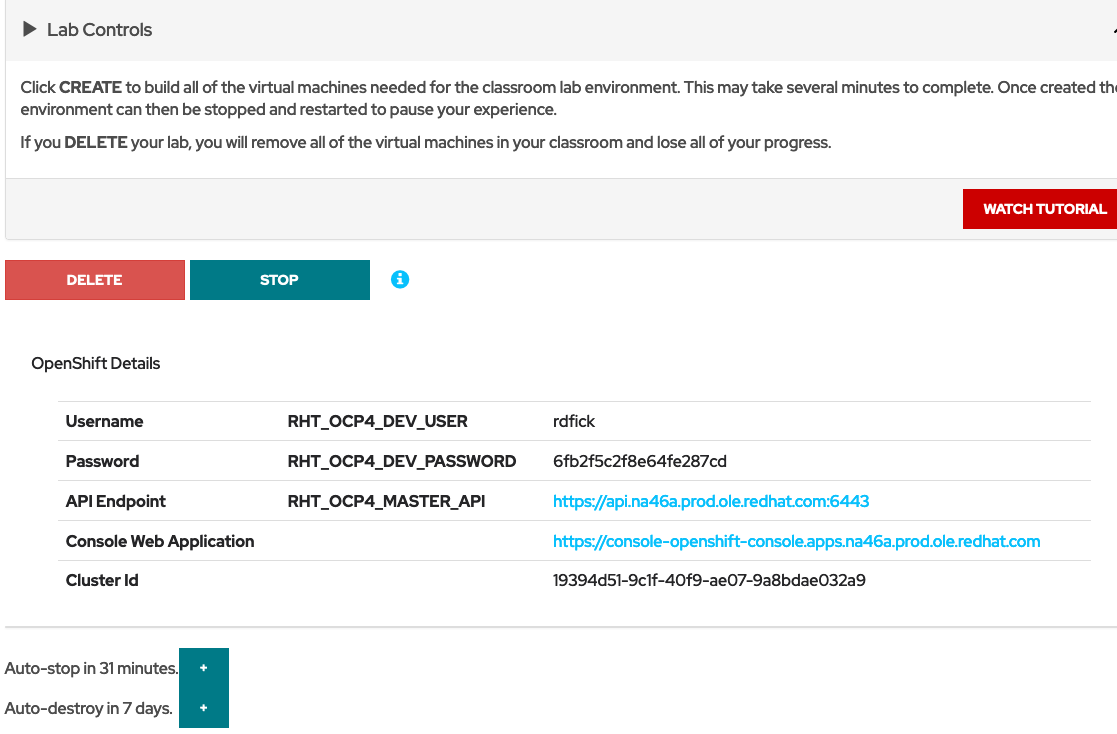The width and height of the screenshot is (1117, 734).
Task: Click the Cluster Id value text
Action: [x=710, y=580]
